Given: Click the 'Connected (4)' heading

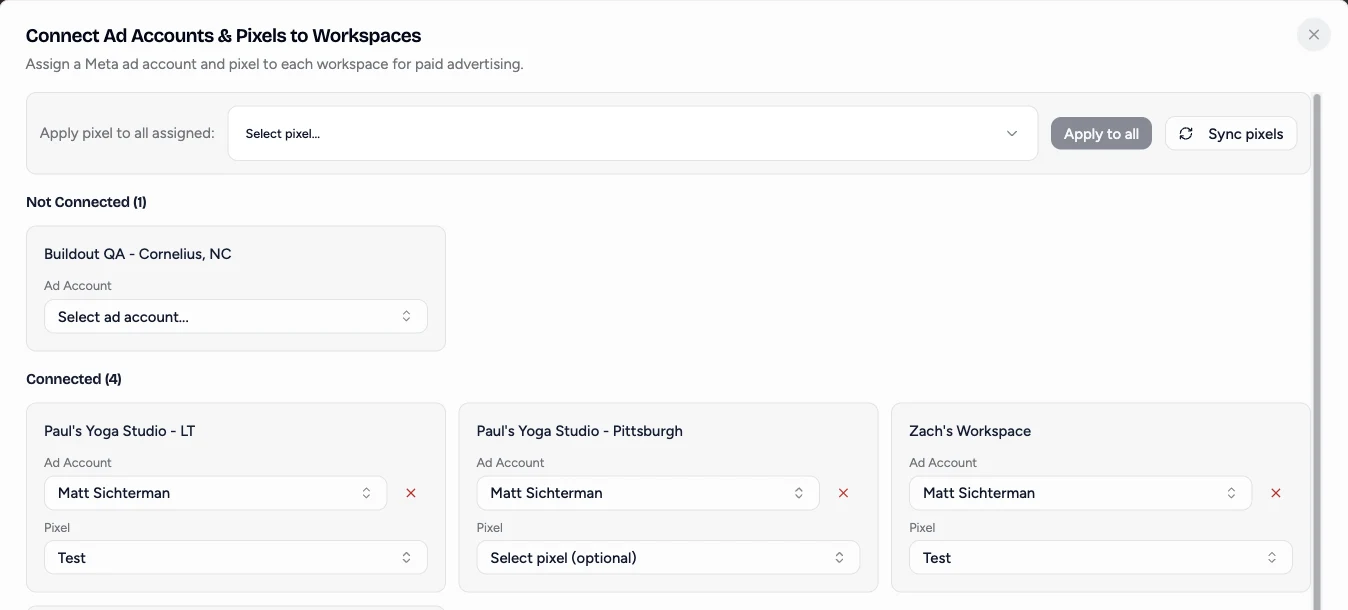Looking at the screenshot, I should [74, 379].
